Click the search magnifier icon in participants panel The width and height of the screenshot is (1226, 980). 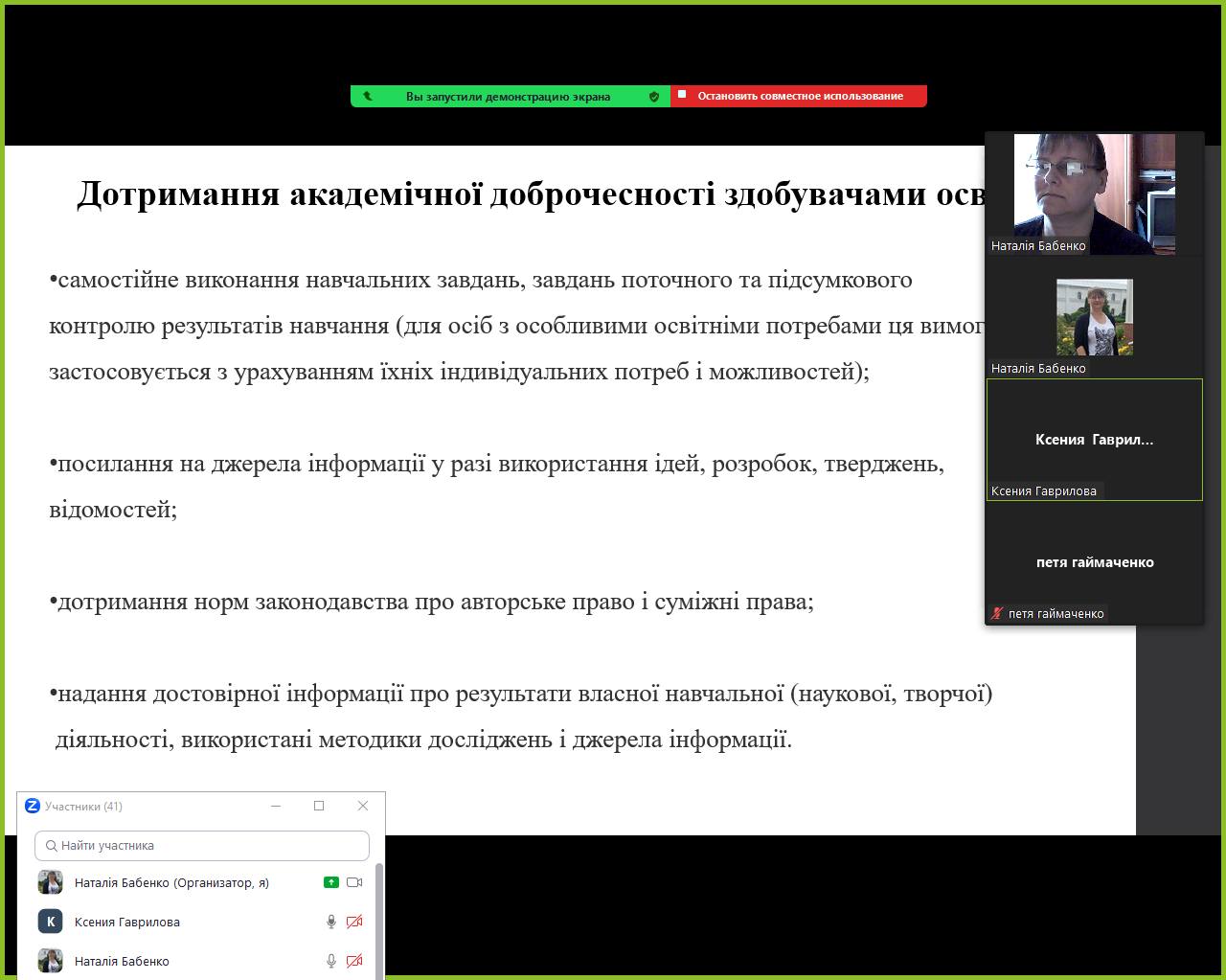52,846
